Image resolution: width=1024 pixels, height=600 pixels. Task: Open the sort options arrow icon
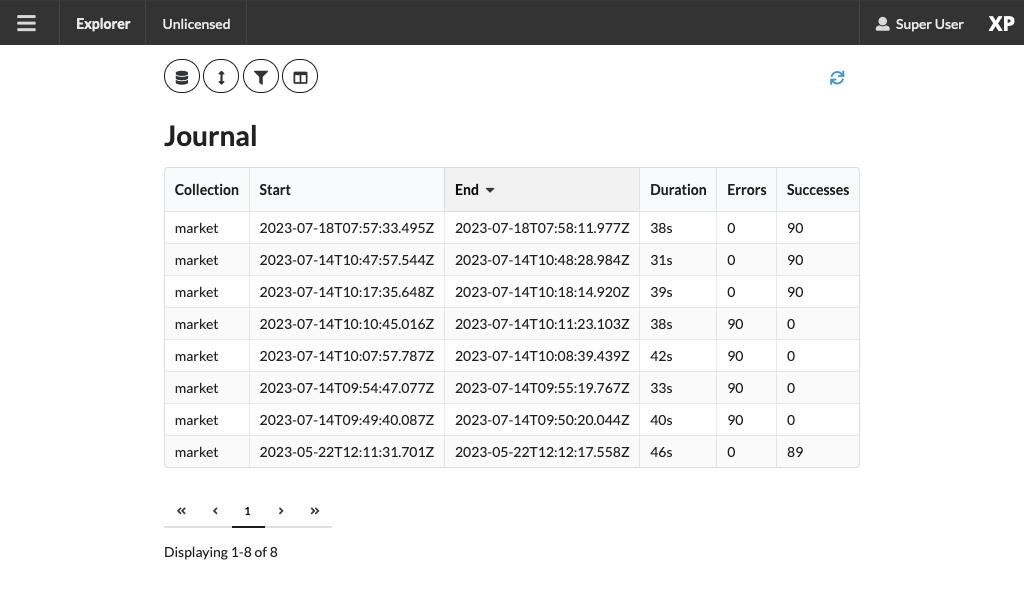click(221, 76)
